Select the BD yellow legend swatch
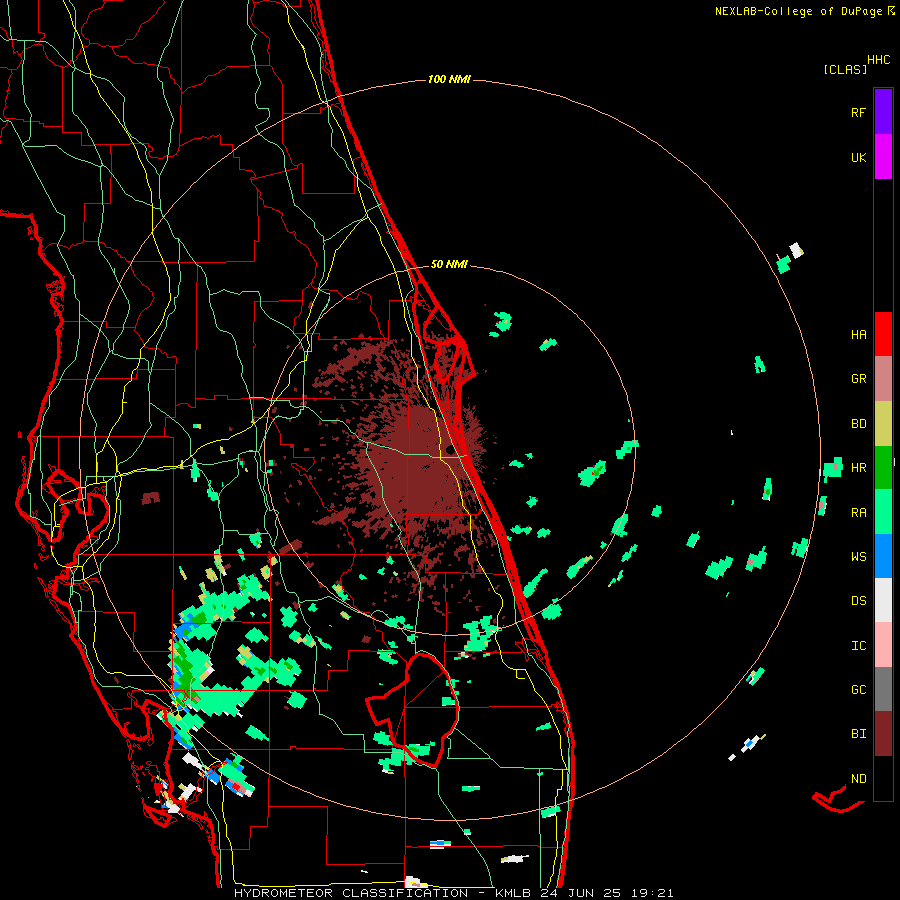This screenshot has height=900, width=900. 883,424
